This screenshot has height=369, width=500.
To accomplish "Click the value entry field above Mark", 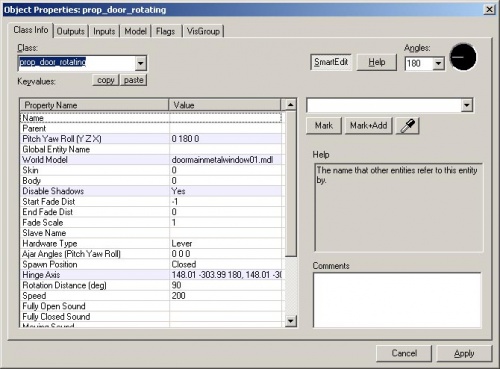I will 384,105.
